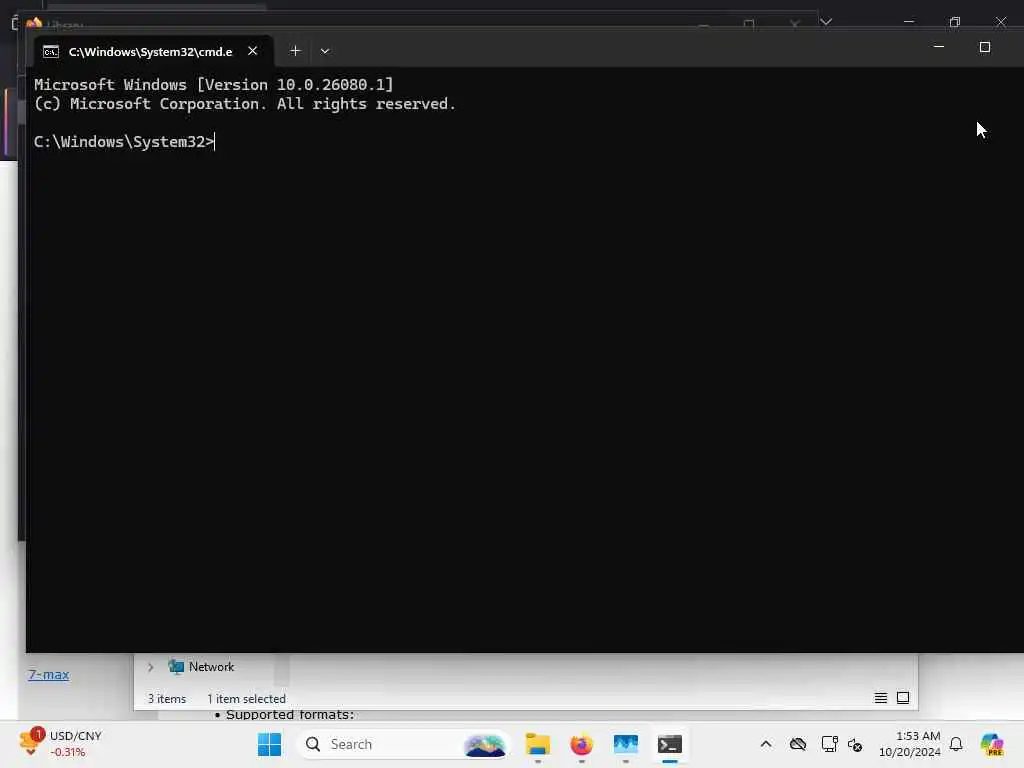Restore down the background window
The width and height of the screenshot is (1024, 768).
pos(955,22)
